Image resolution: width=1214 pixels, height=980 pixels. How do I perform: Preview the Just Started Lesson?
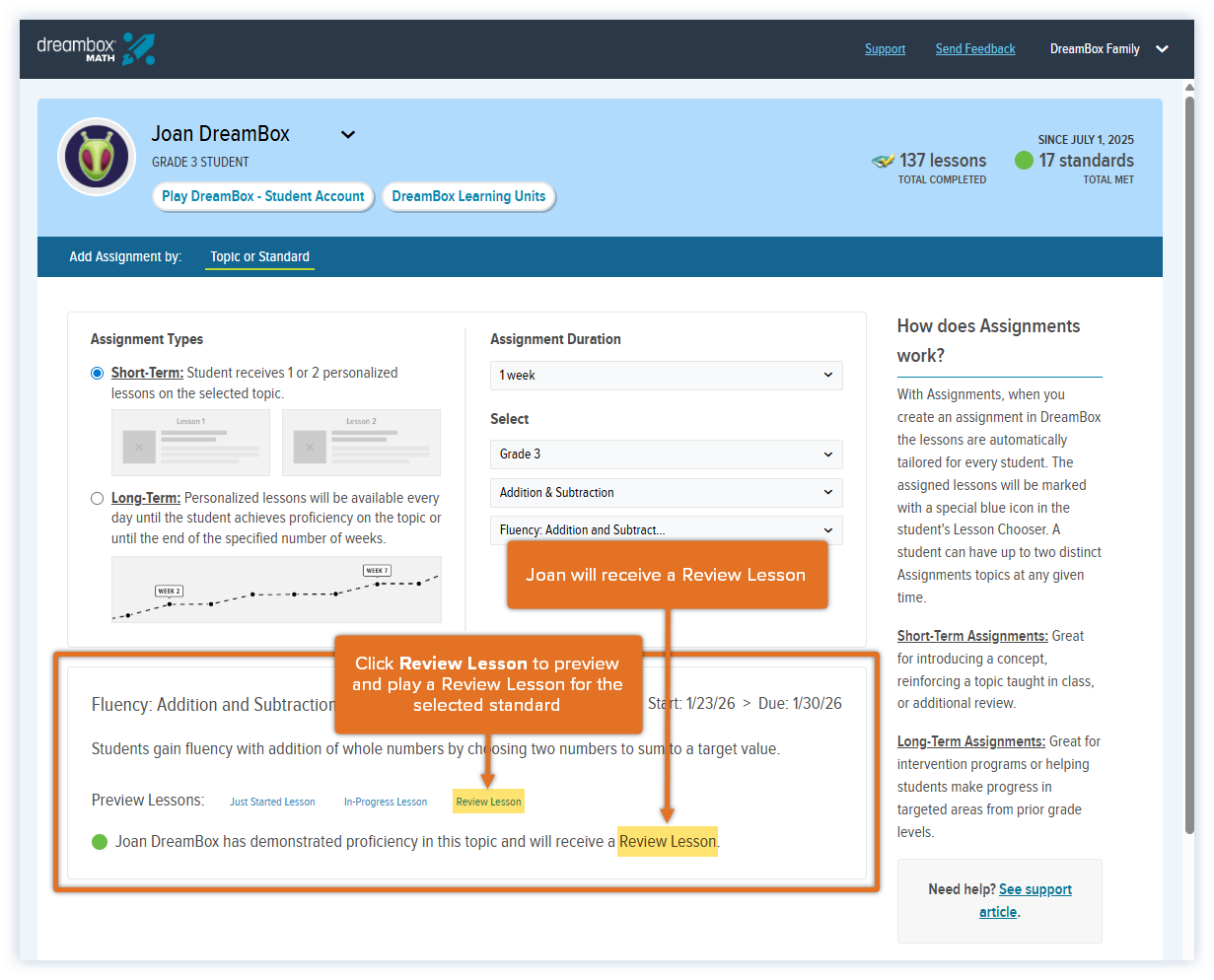coord(272,802)
